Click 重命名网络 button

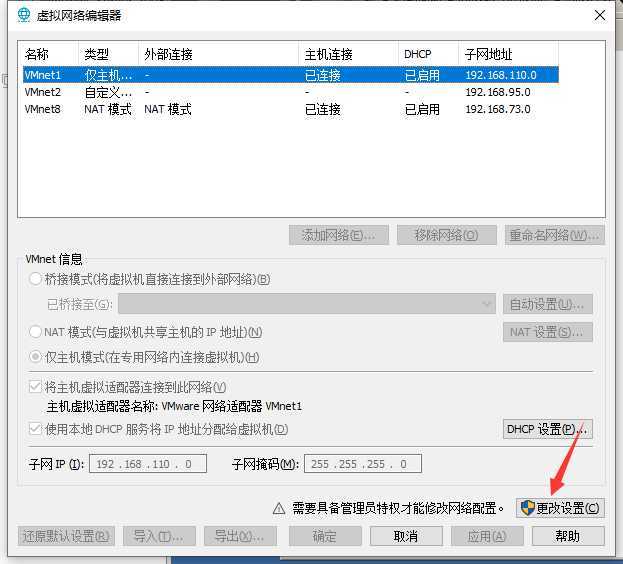pos(555,235)
